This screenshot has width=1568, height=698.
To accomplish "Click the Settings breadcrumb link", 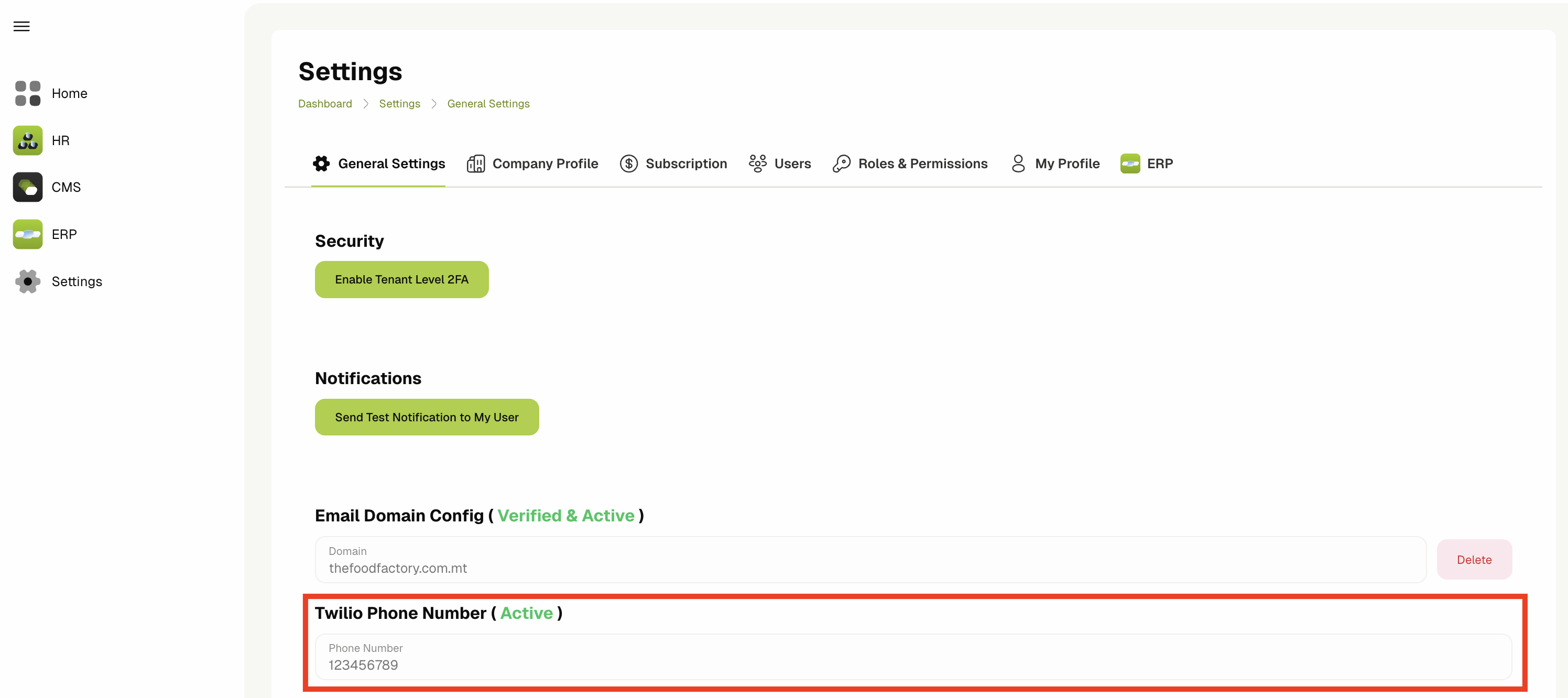I will pyautogui.click(x=399, y=103).
